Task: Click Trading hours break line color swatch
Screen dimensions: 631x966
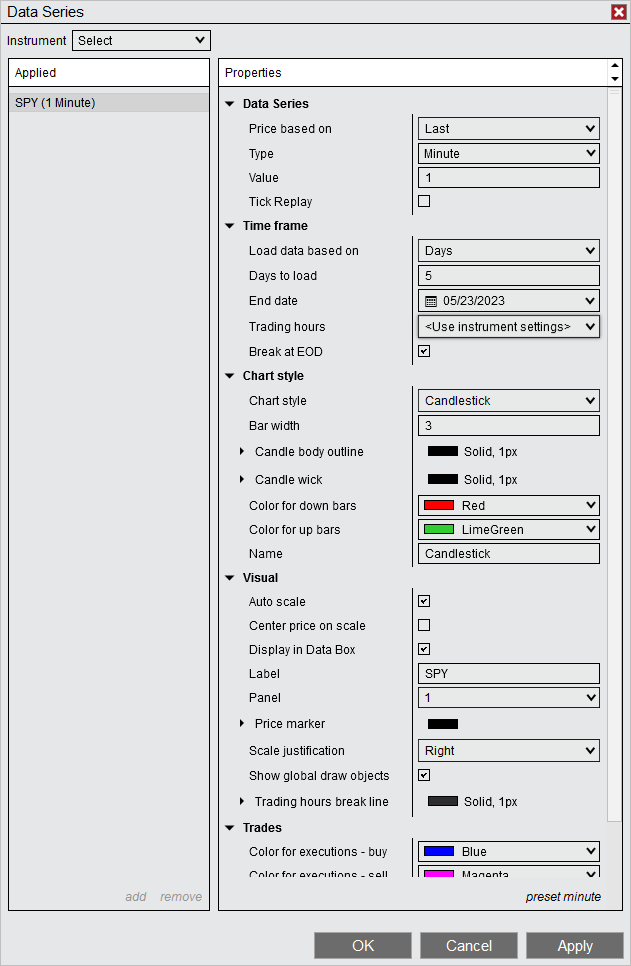Action: [442, 802]
